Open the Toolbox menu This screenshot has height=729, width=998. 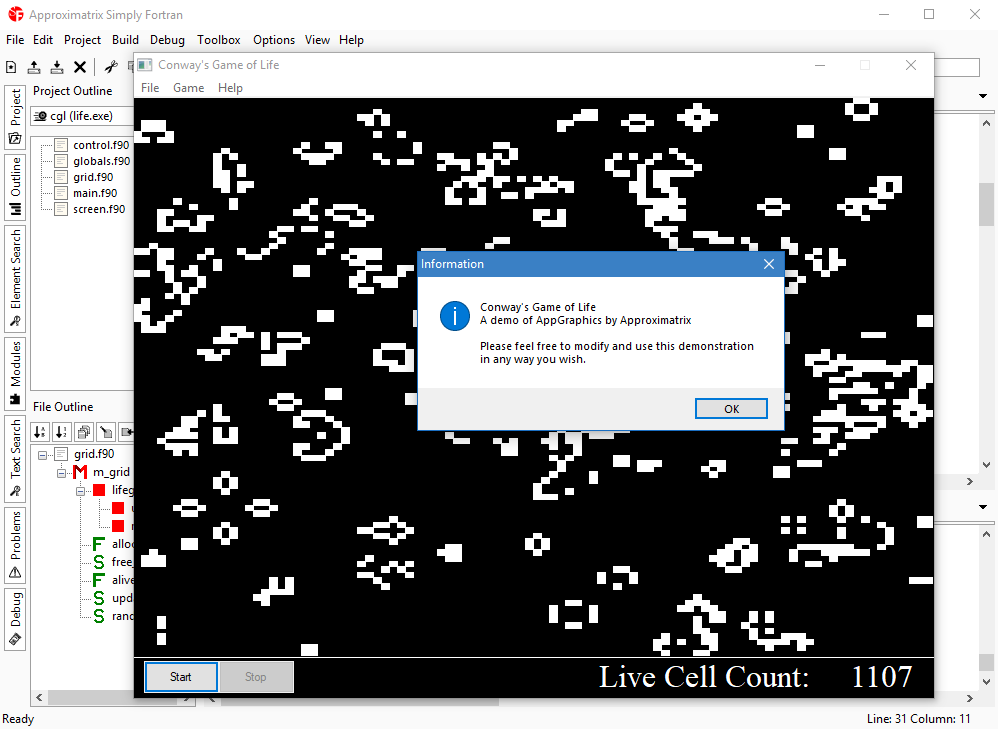pyautogui.click(x=218, y=39)
